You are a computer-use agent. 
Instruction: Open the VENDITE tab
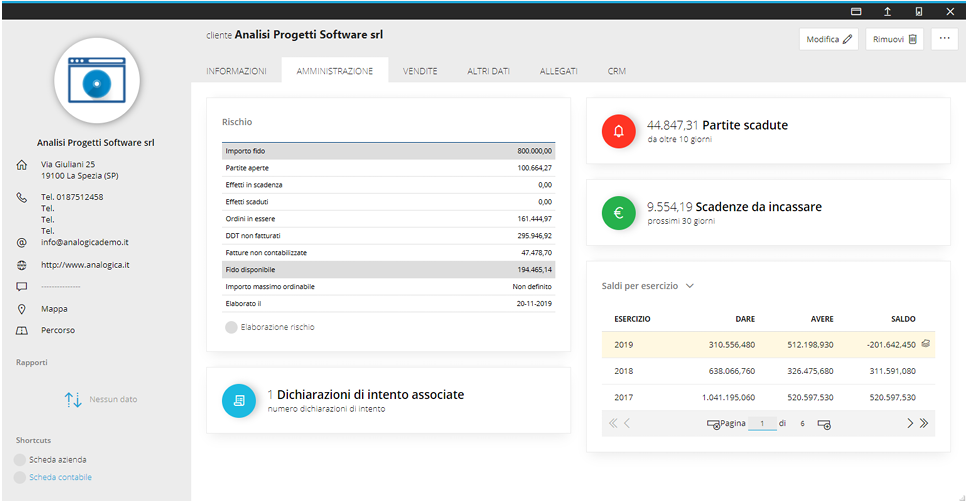click(420, 71)
